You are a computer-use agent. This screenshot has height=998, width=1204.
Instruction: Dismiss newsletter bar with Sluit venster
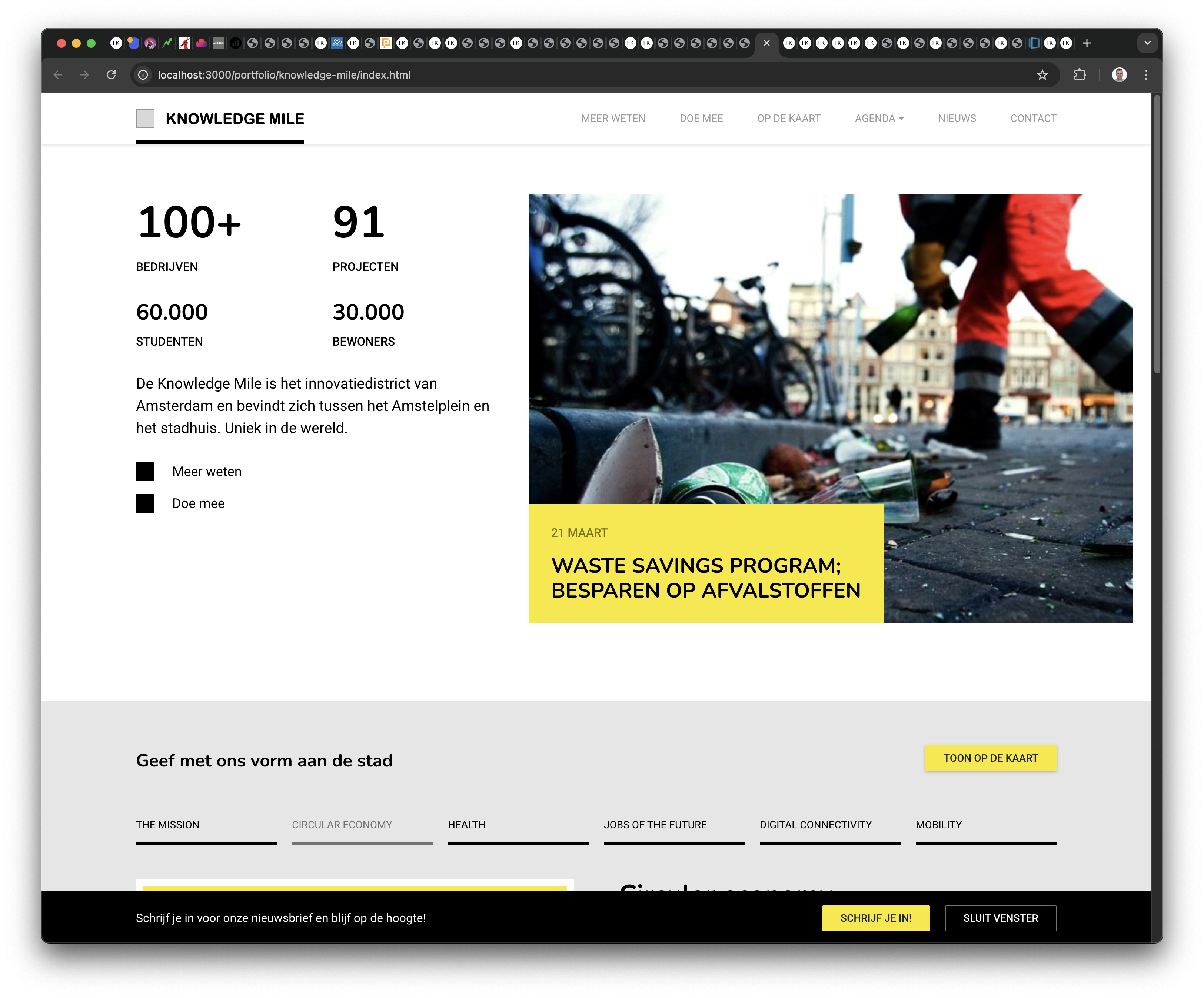click(x=1001, y=918)
